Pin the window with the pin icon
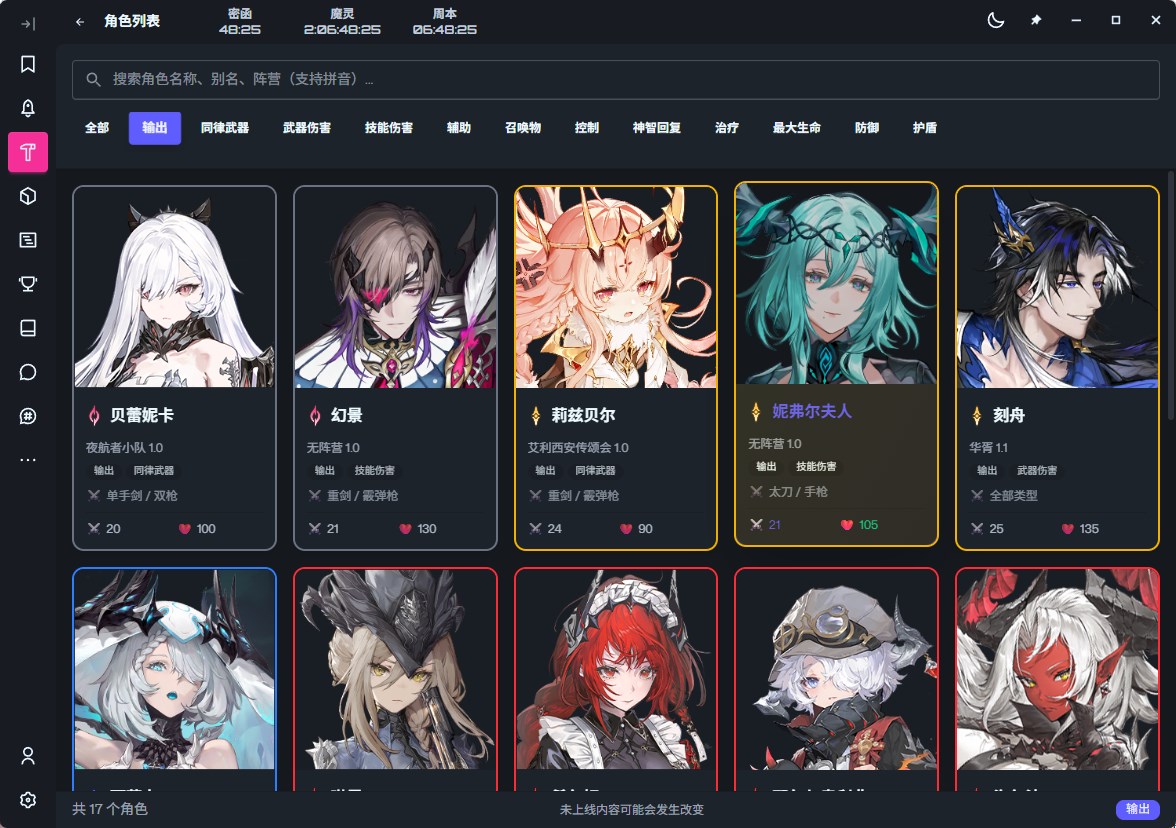Screen dimensions: 1176x828 pyautogui.click(x=1036, y=20)
